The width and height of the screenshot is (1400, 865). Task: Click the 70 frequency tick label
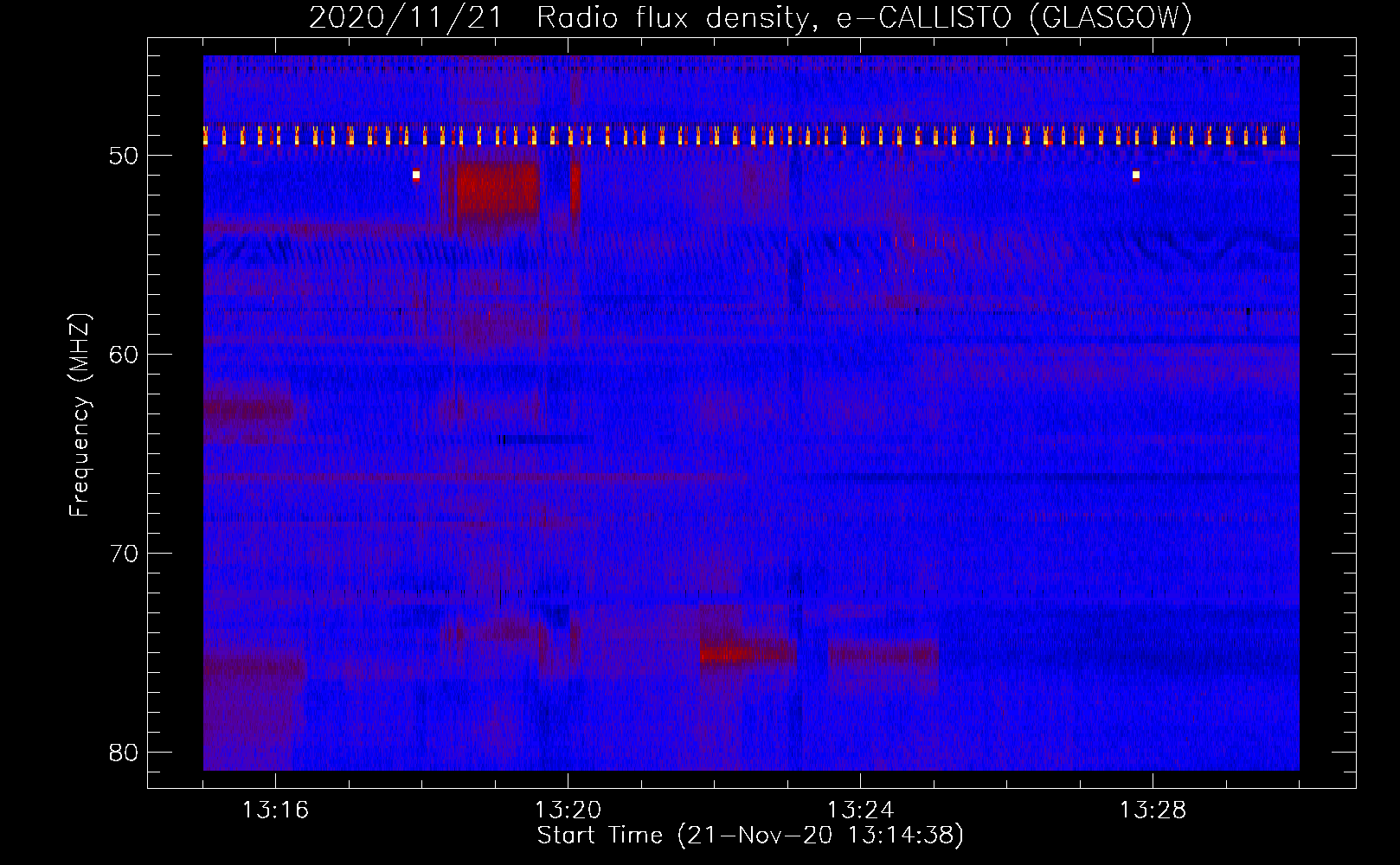pos(125,554)
